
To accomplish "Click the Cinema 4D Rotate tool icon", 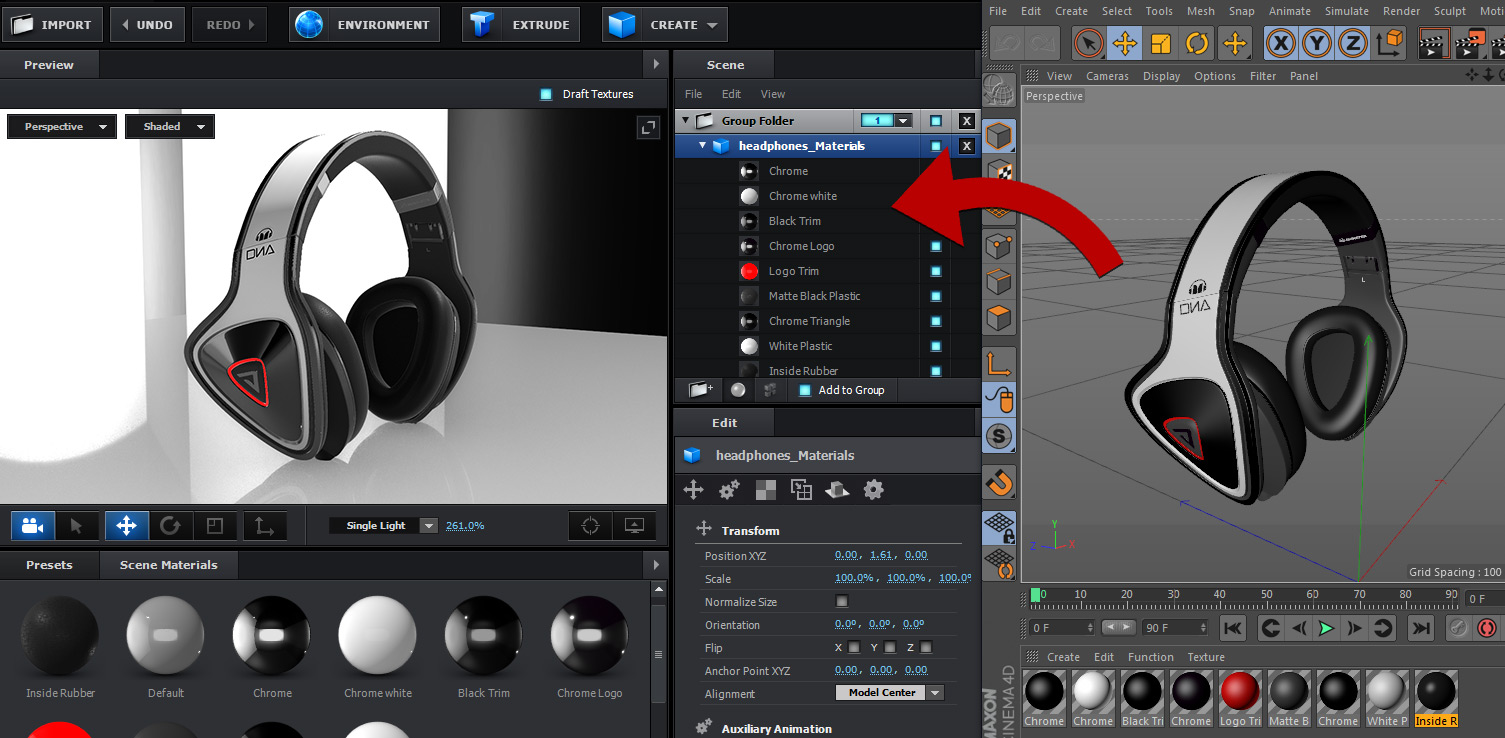I will coord(1197,44).
